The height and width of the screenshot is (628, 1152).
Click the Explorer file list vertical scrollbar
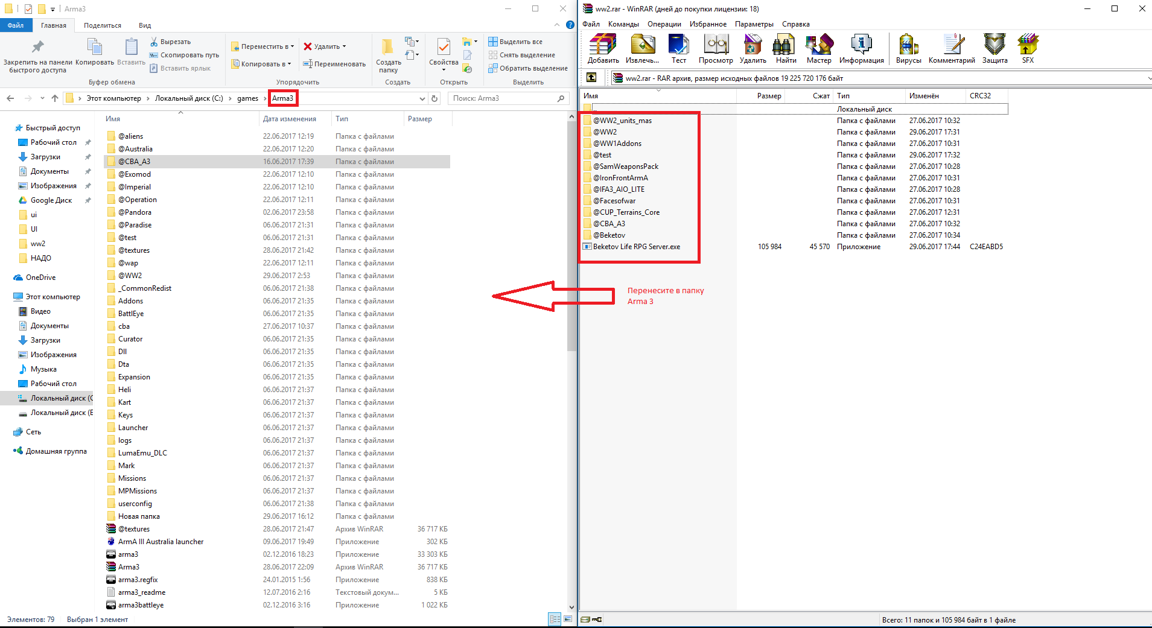(572, 362)
